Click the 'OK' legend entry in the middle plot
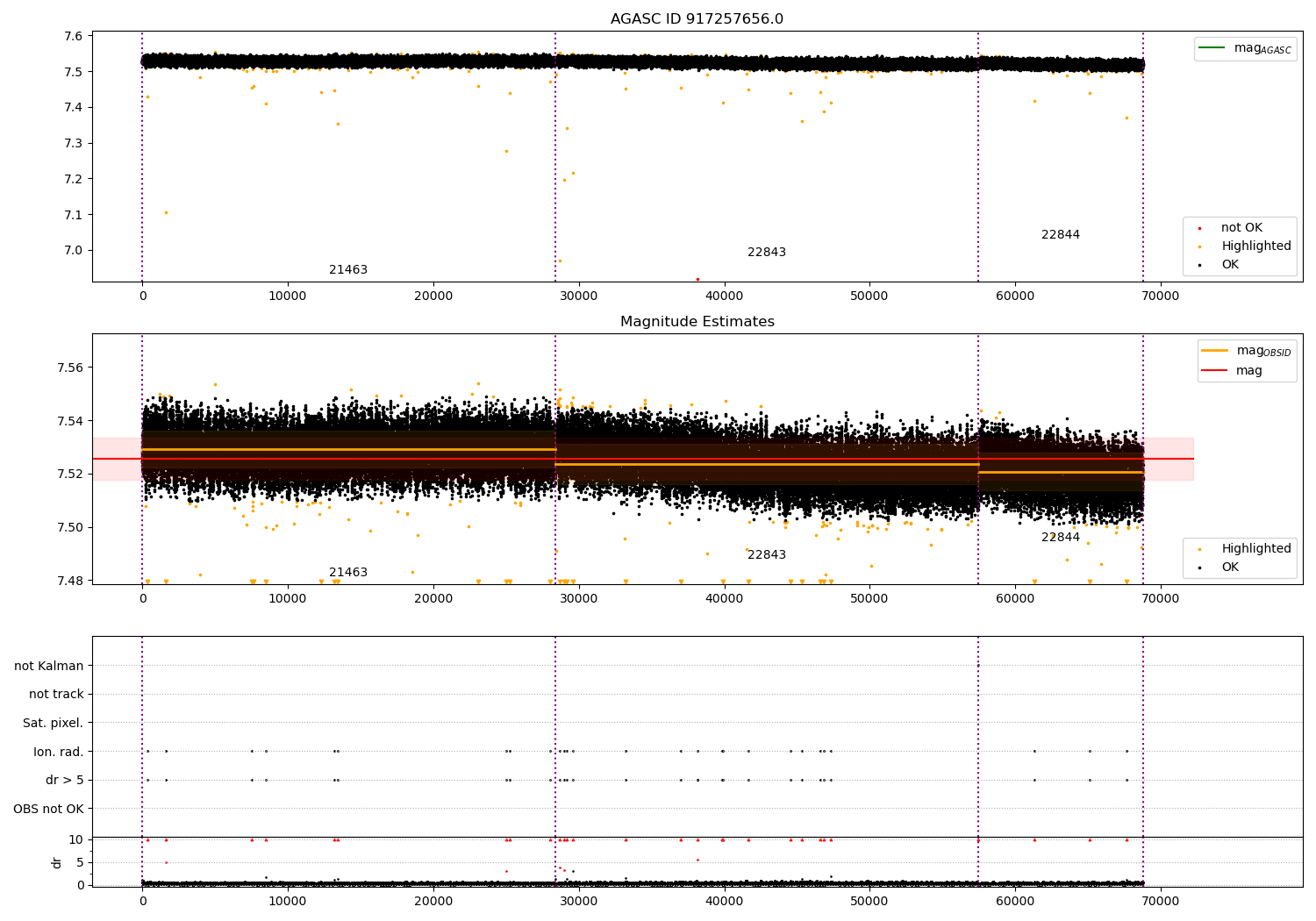The width and height of the screenshot is (1316, 921). (x=1230, y=568)
